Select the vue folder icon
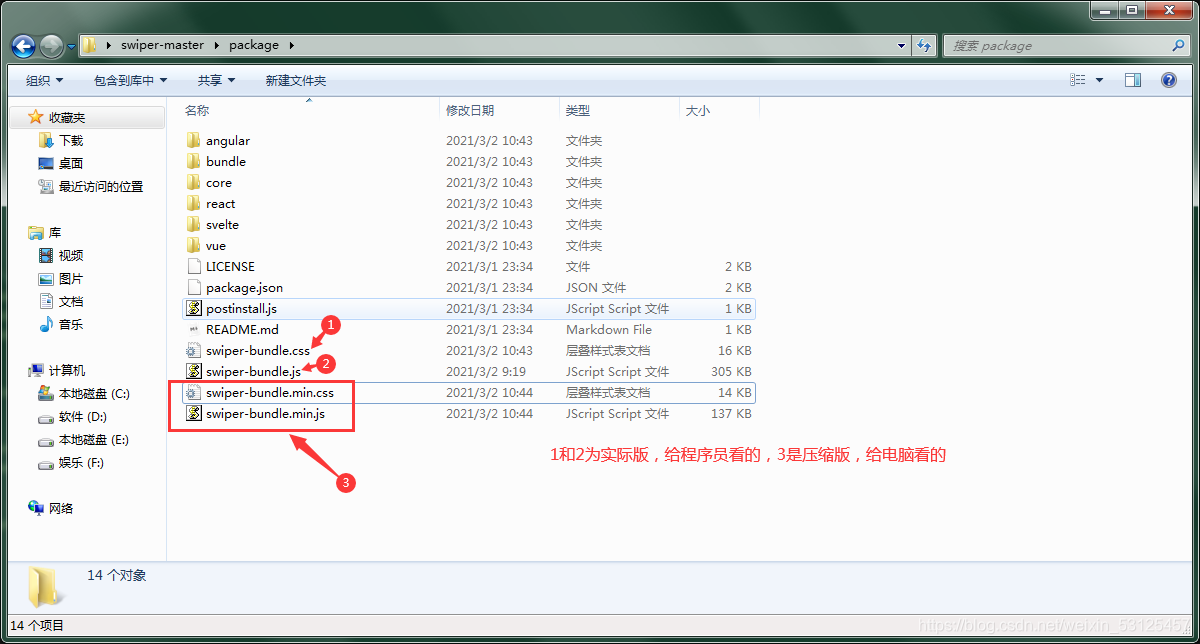Screen dimensions: 1200x644 point(194,246)
